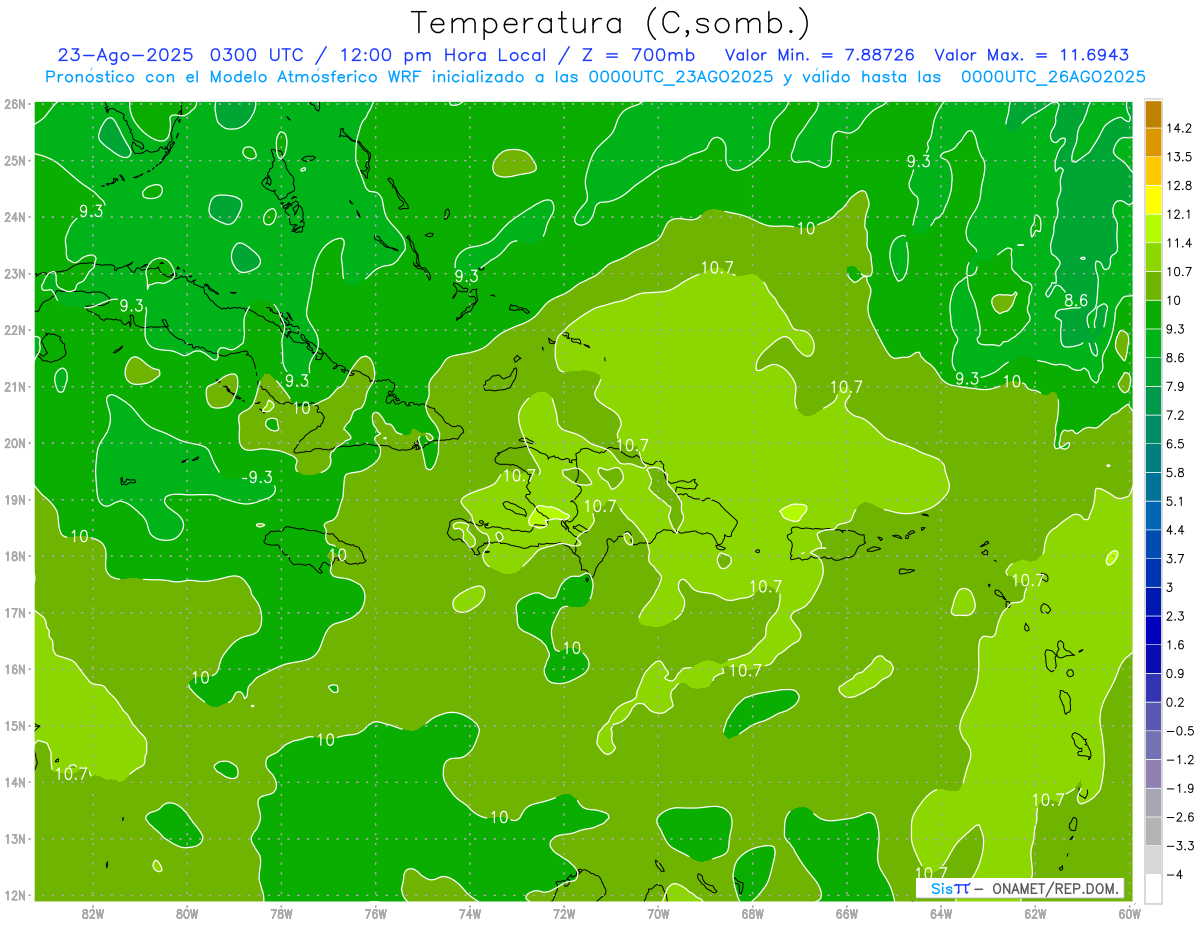
Task: Click the "ONAMET/REP.DOM." credit label
Action: pos(1055,888)
